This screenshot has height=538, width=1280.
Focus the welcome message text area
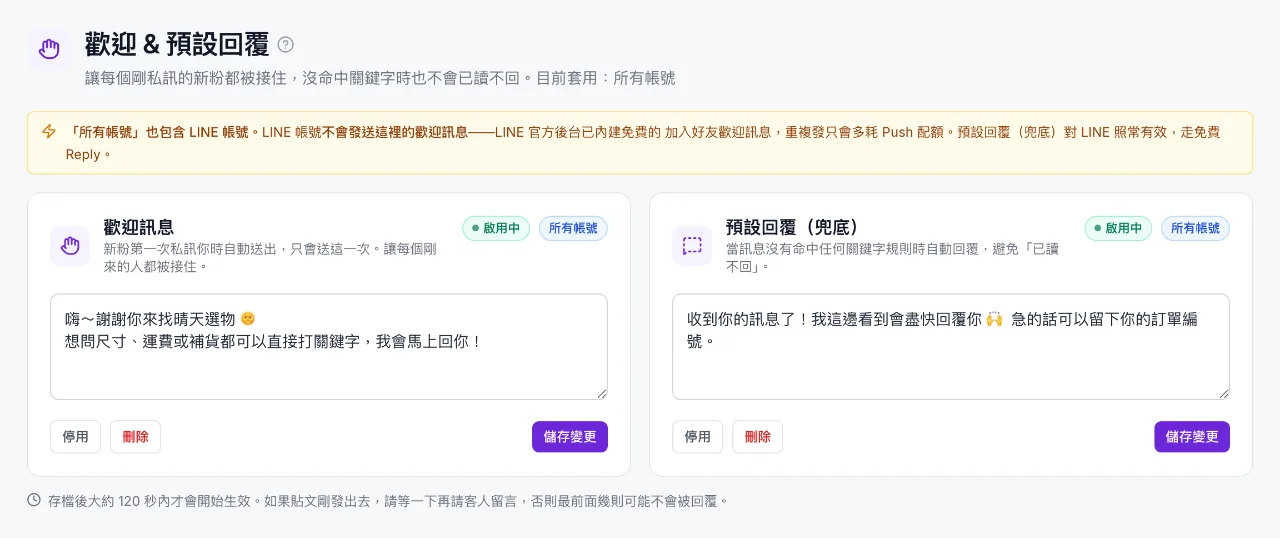click(329, 347)
